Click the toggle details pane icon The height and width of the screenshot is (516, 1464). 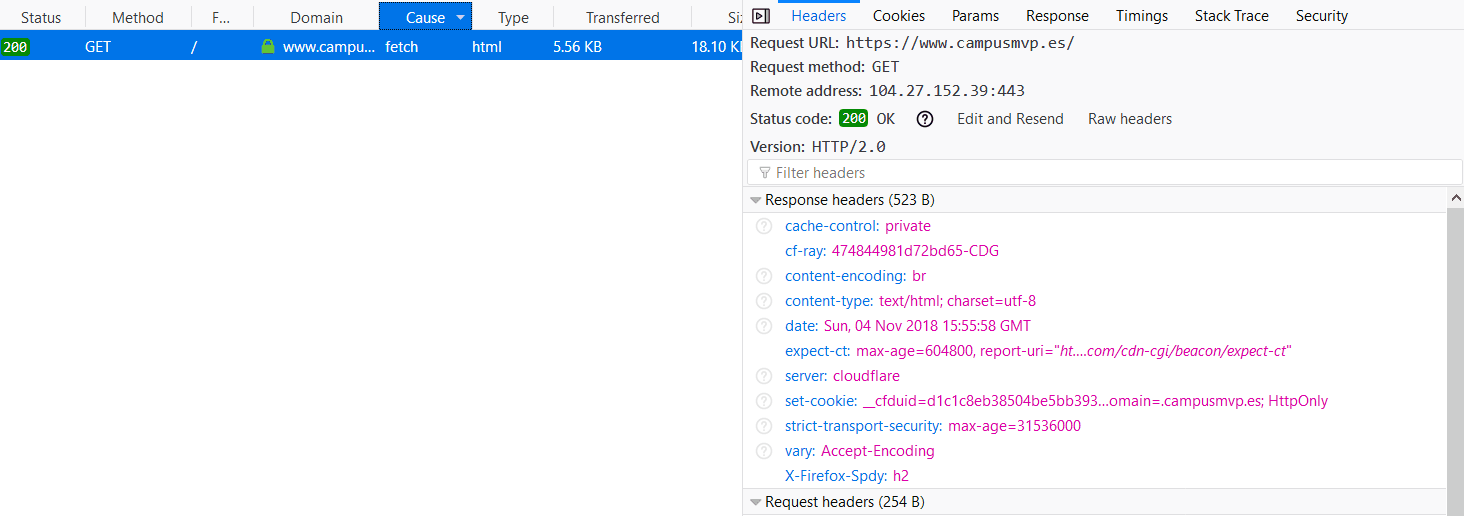[761, 15]
